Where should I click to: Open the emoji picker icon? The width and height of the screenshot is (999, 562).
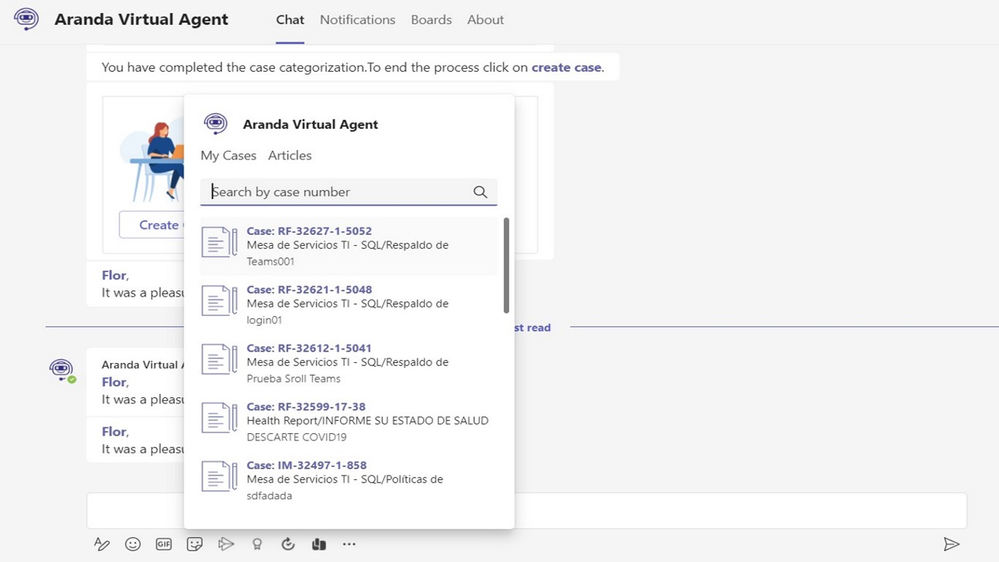click(x=133, y=544)
